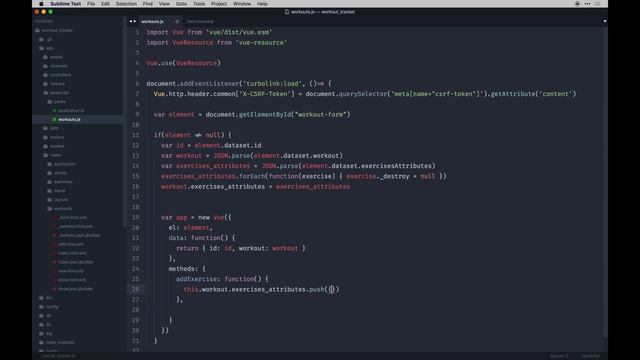
Task: Open edit.html.erb in the sidebar
Action: click(71, 244)
